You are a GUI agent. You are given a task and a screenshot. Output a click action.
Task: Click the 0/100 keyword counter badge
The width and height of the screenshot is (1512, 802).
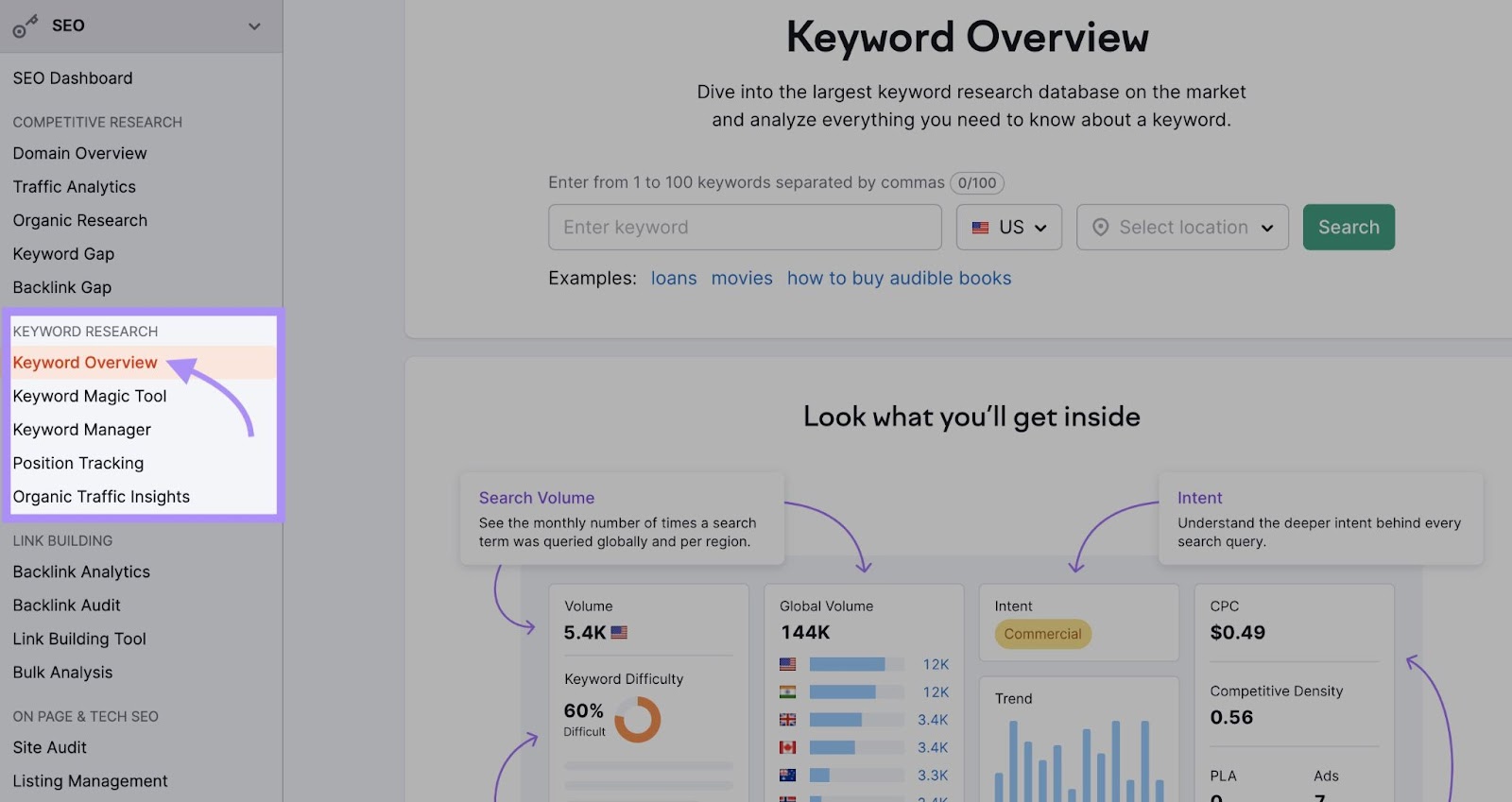(977, 183)
